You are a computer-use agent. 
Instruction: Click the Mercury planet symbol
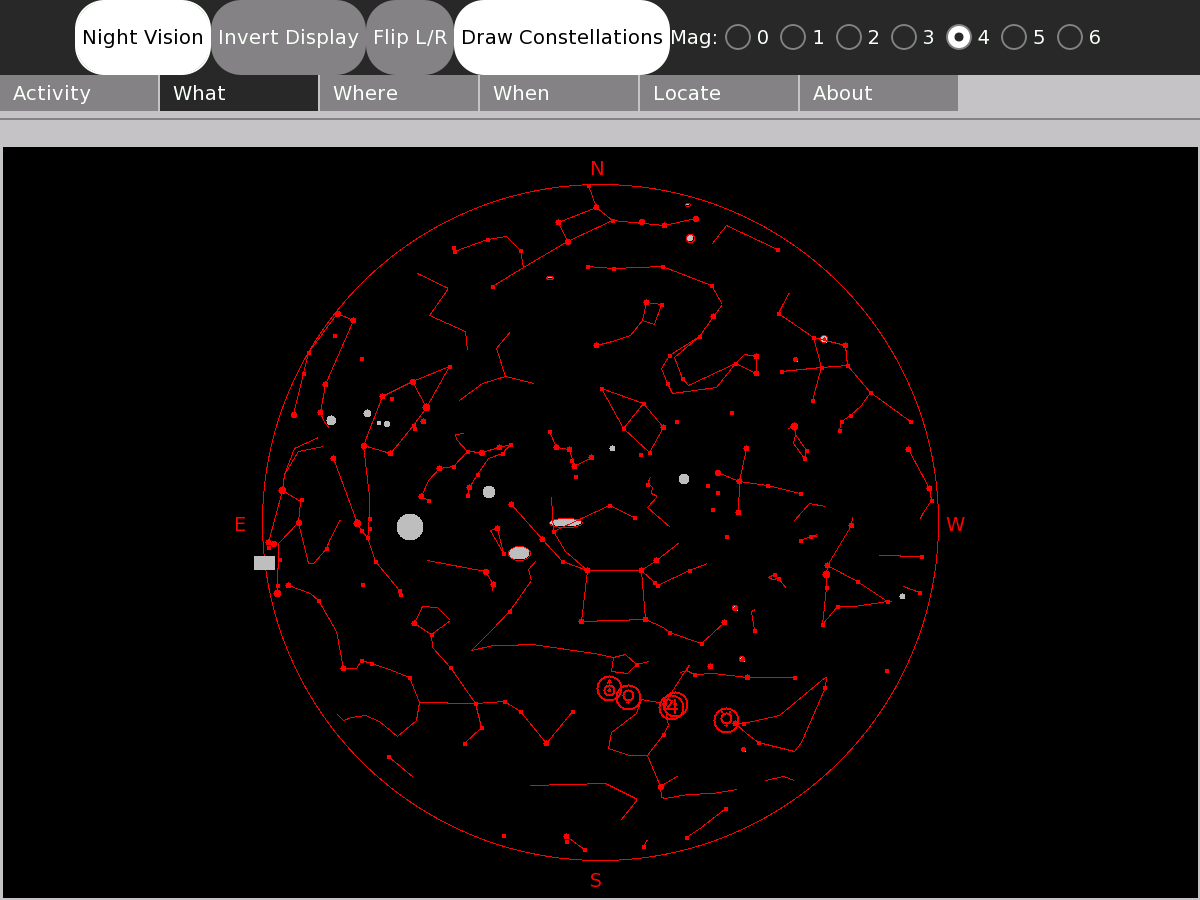tap(727, 719)
